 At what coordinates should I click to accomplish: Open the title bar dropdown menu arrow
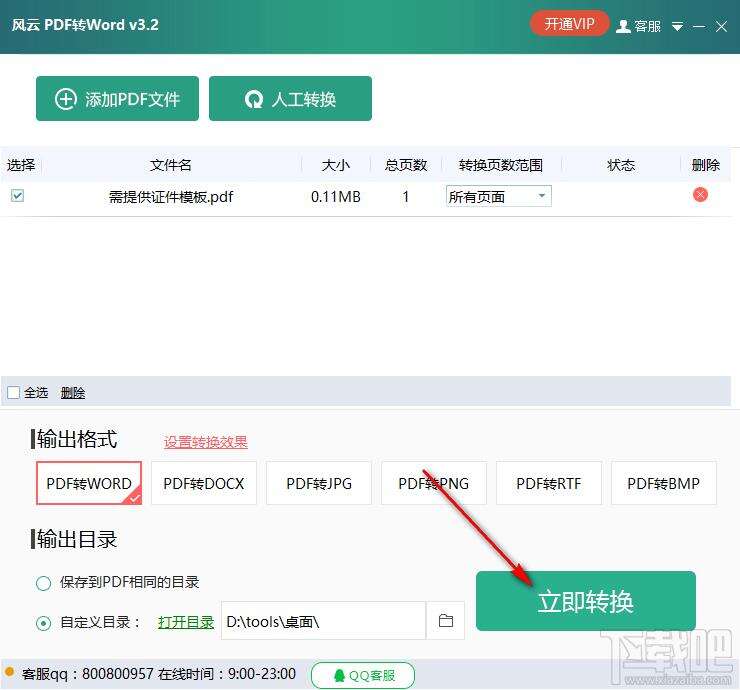tap(677, 26)
